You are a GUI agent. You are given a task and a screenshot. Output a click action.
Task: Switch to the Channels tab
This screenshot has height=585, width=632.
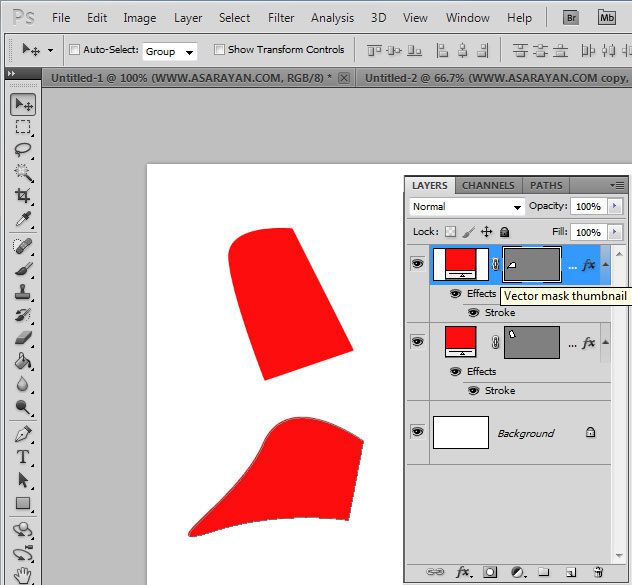[x=488, y=185]
